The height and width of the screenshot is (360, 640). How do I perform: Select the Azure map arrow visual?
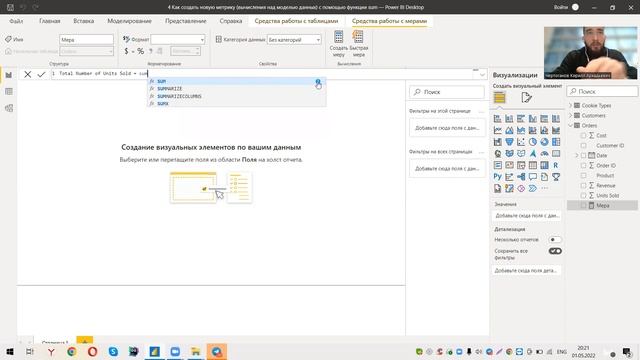click(x=533, y=153)
